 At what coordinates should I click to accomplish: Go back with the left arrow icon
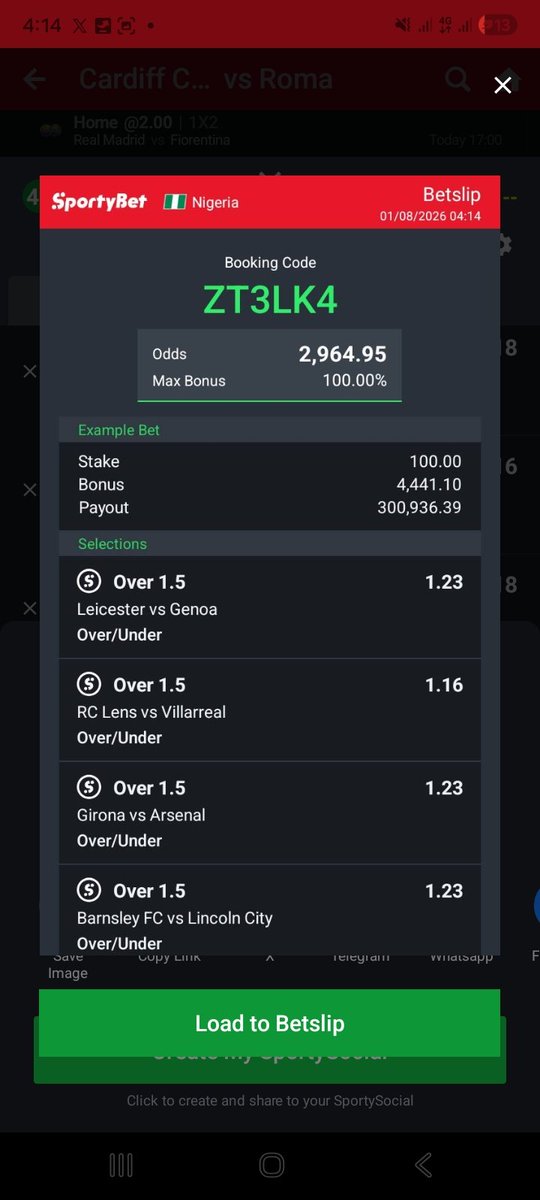coord(34,80)
